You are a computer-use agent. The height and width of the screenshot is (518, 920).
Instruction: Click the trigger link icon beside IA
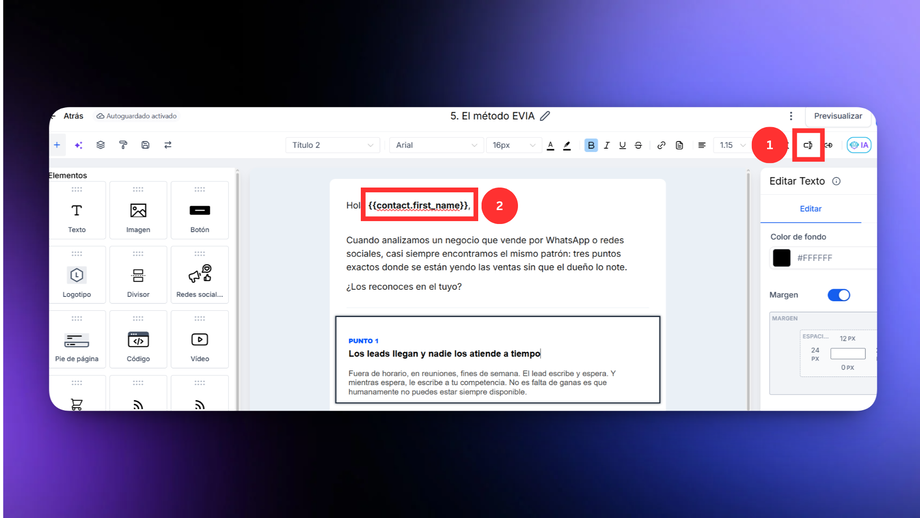828,145
